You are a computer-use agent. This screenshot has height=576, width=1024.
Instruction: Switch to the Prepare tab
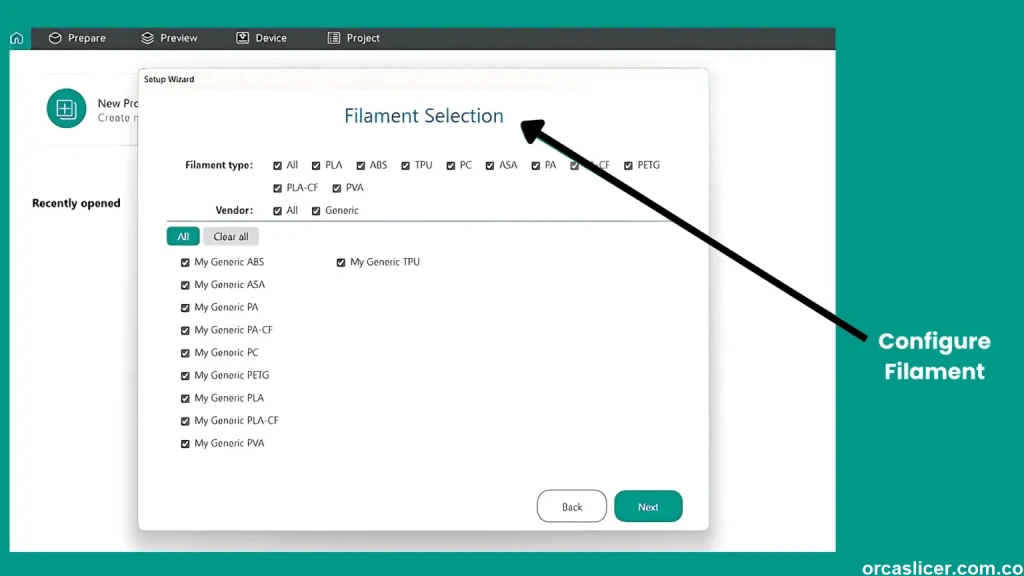pyautogui.click(x=78, y=37)
